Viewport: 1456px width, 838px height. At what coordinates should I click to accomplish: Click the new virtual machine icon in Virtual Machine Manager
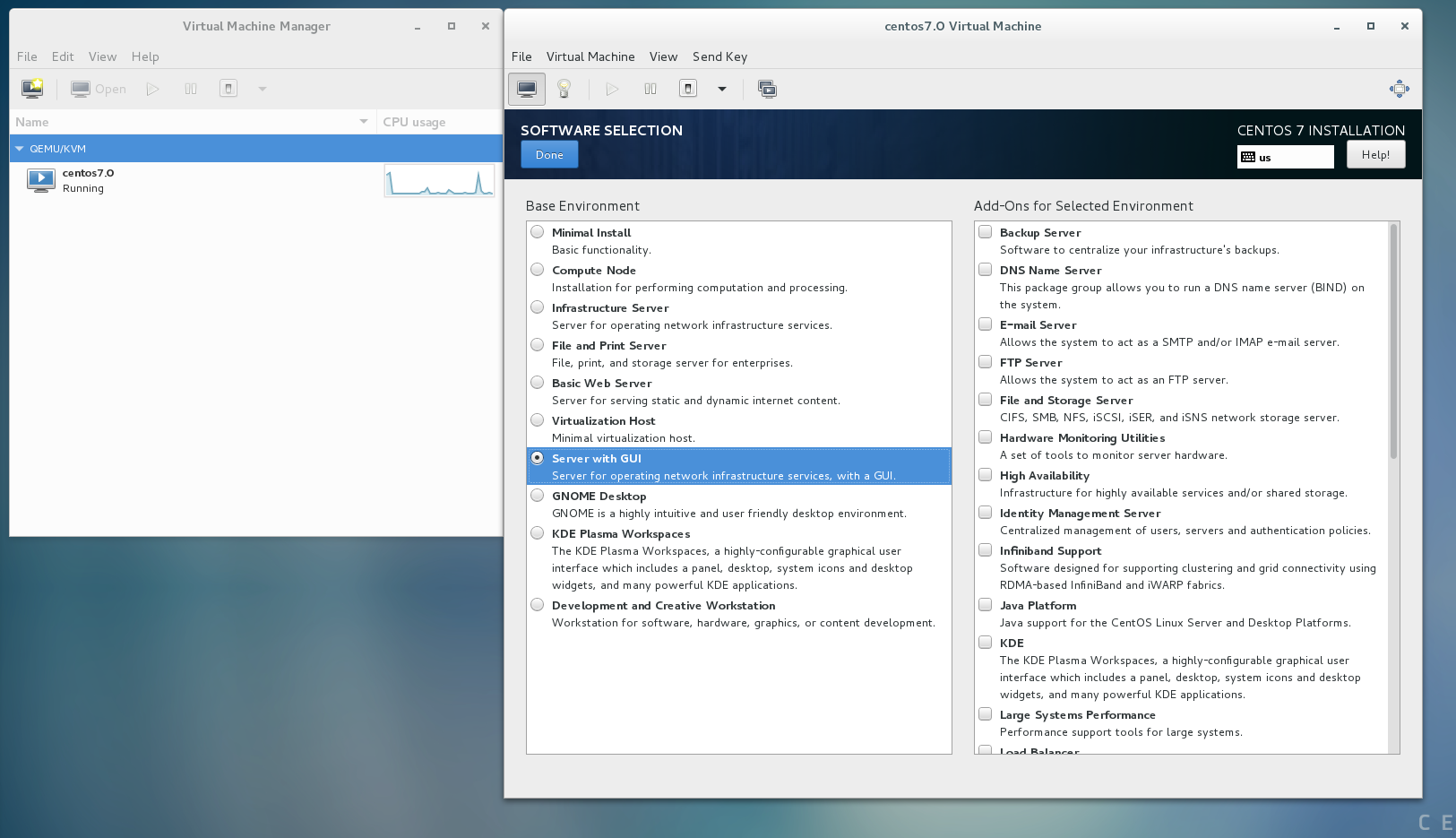(x=32, y=89)
